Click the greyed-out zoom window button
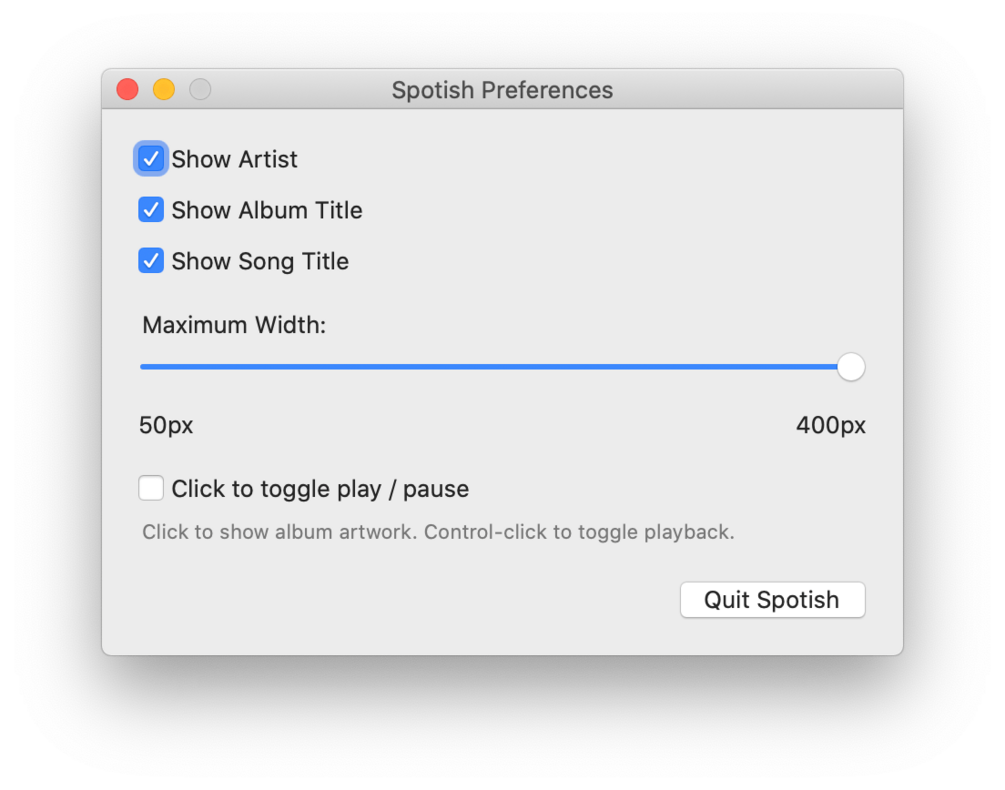The width and height of the screenshot is (1005, 790). tap(200, 90)
